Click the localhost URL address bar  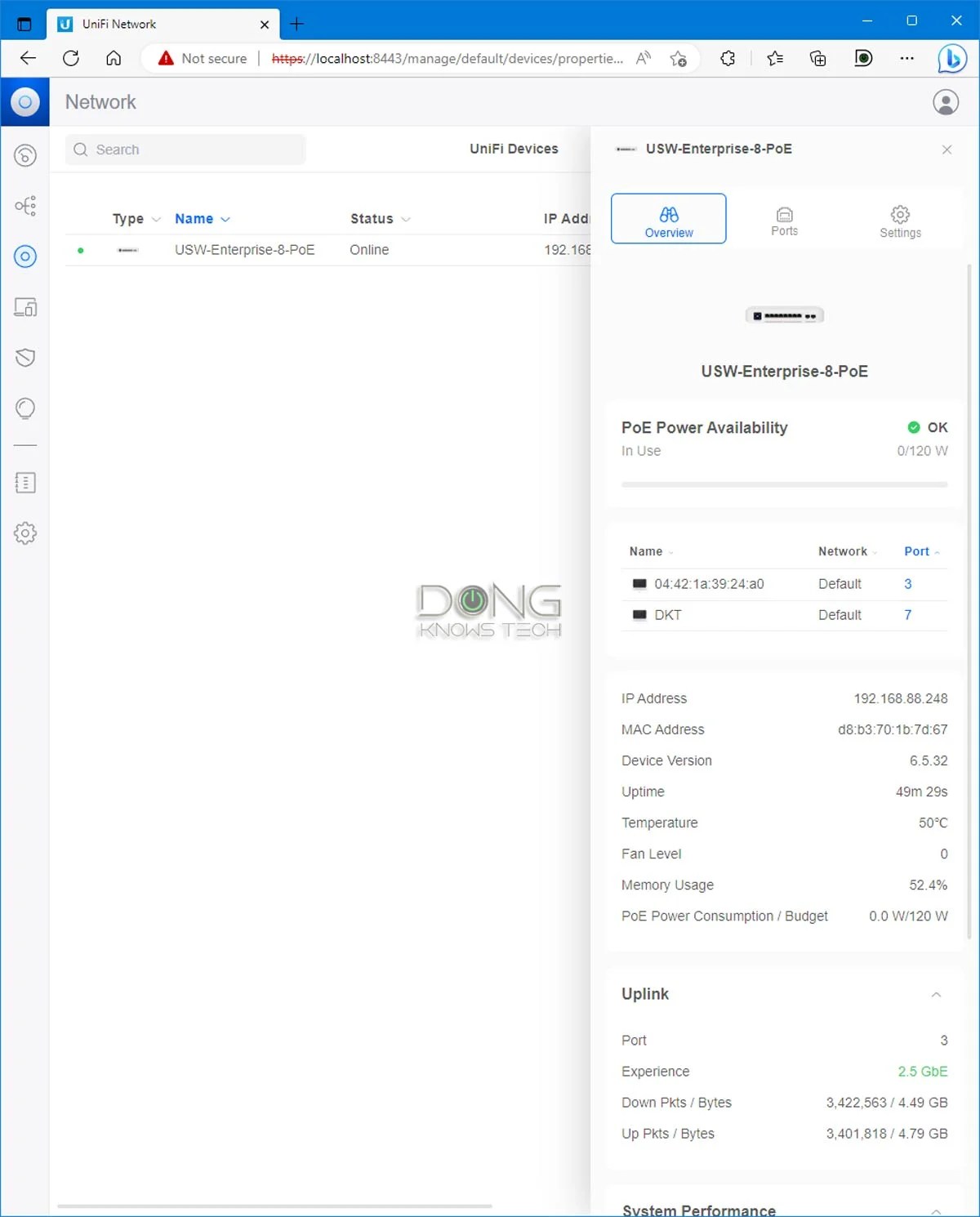click(x=447, y=58)
